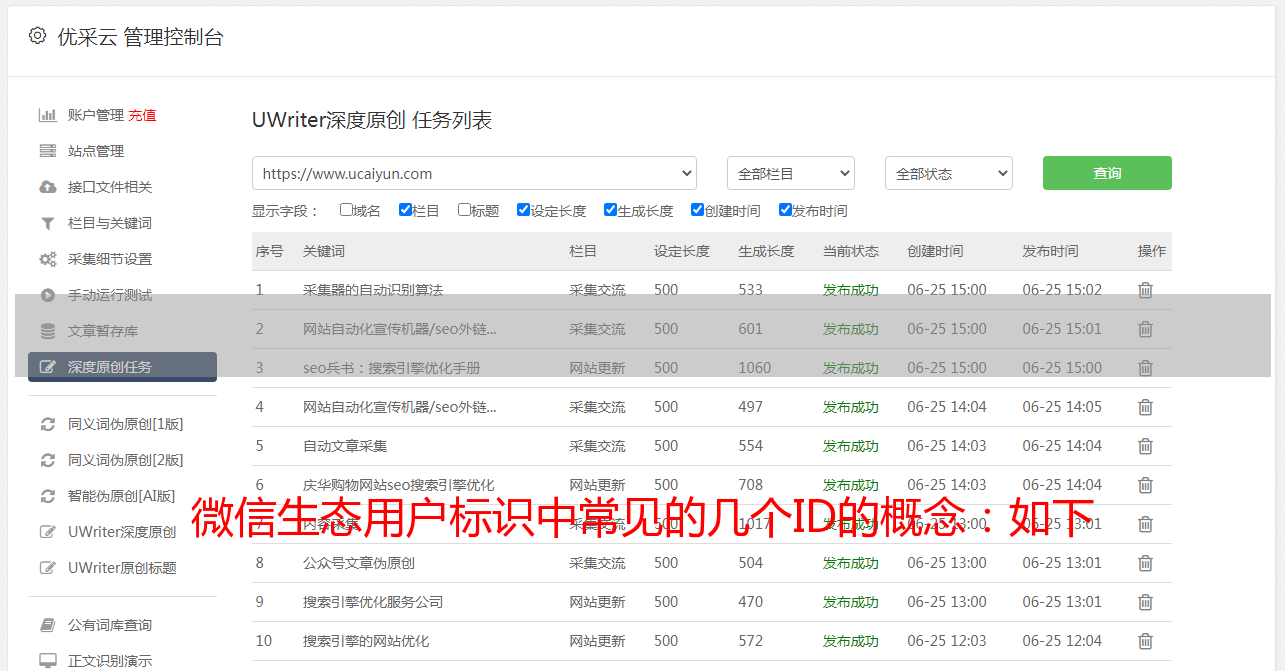Click the 智能伪原创[AI版] refresh icon
Viewport: 1285px width, 671px height.
pos(47,496)
